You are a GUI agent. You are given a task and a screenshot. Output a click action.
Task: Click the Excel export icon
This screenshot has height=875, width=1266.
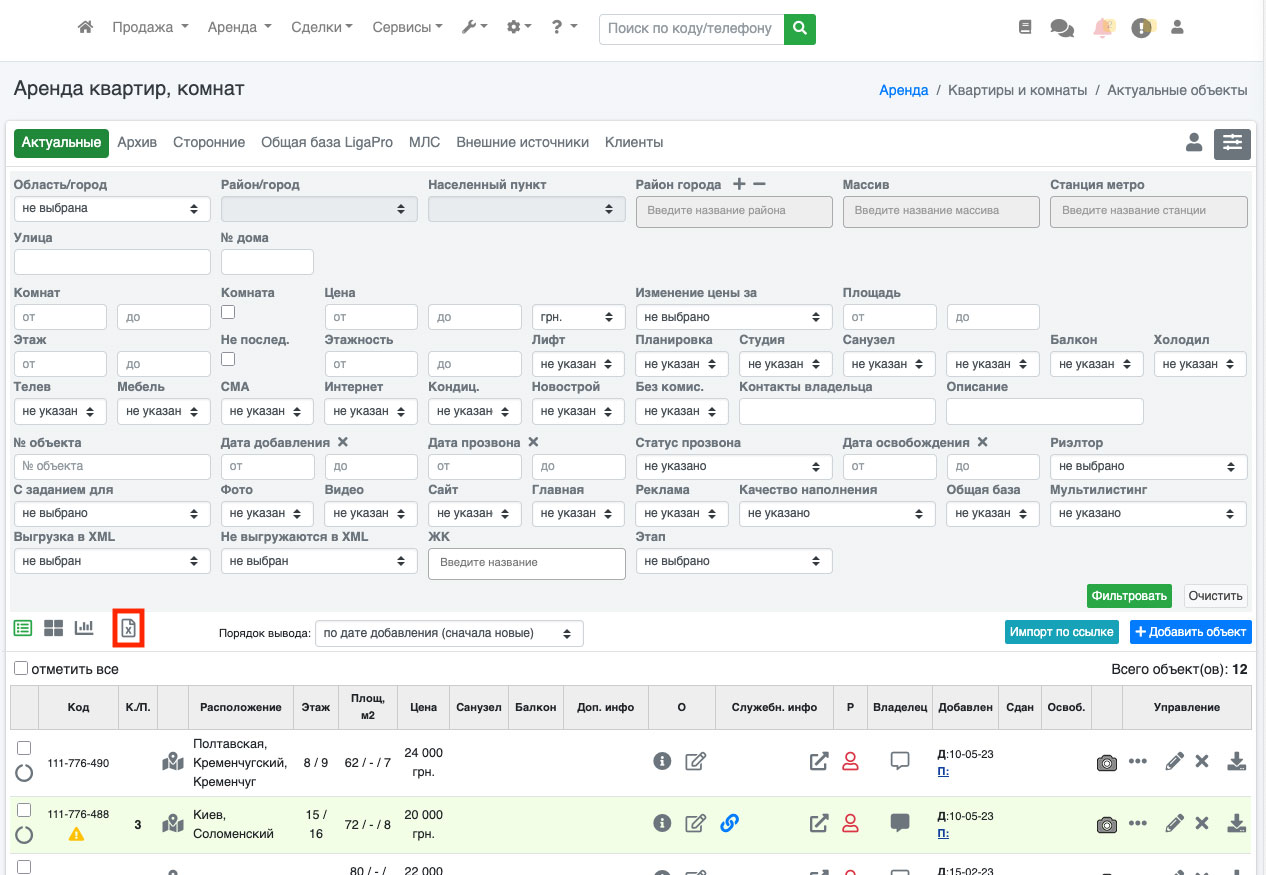(x=128, y=628)
